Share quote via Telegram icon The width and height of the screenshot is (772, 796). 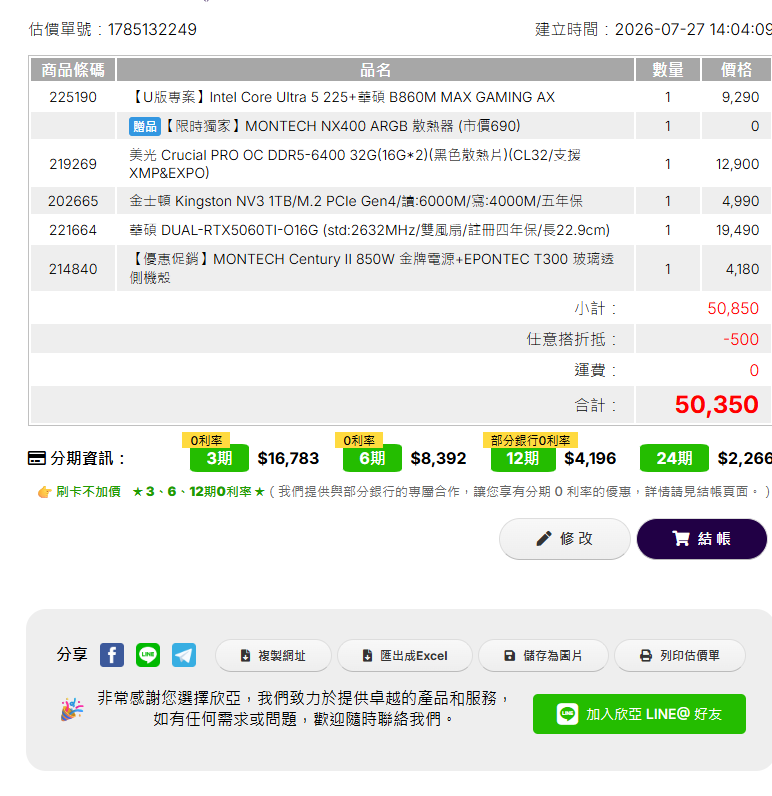coord(184,655)
